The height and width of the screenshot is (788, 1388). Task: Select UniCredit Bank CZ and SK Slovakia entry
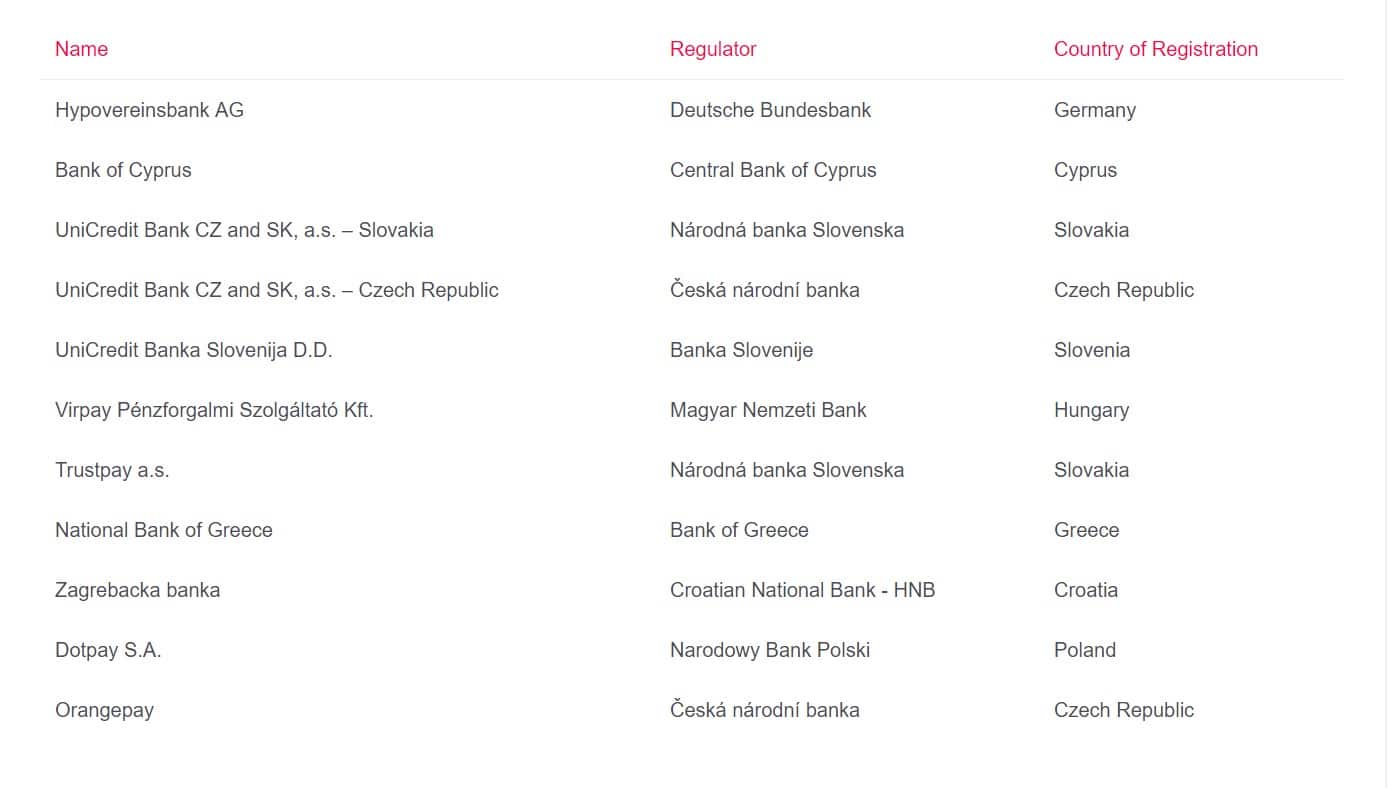(x=244, y=230)
